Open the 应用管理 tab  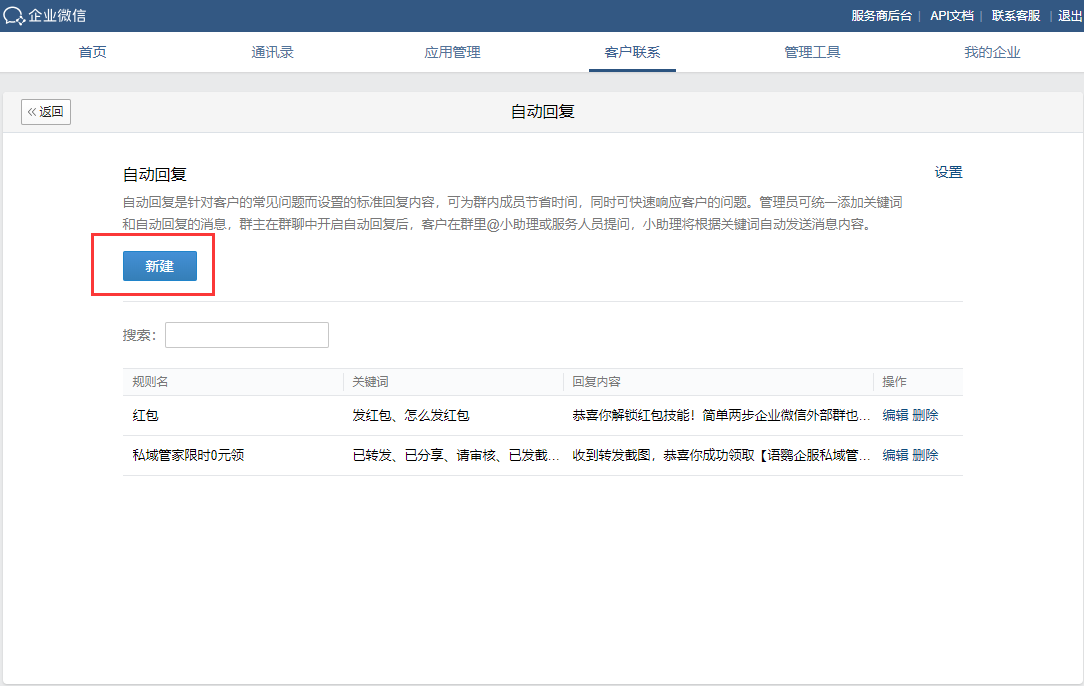[452, 52]
